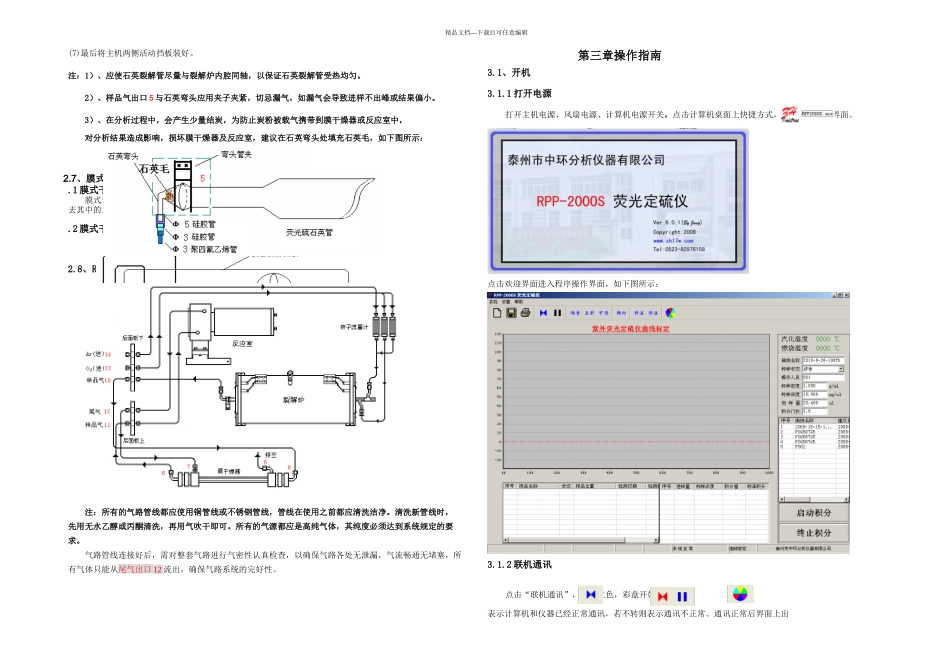The image size is (950, 672).
Task: Click the 升温 toolbar text button
Action: point(639,313)
